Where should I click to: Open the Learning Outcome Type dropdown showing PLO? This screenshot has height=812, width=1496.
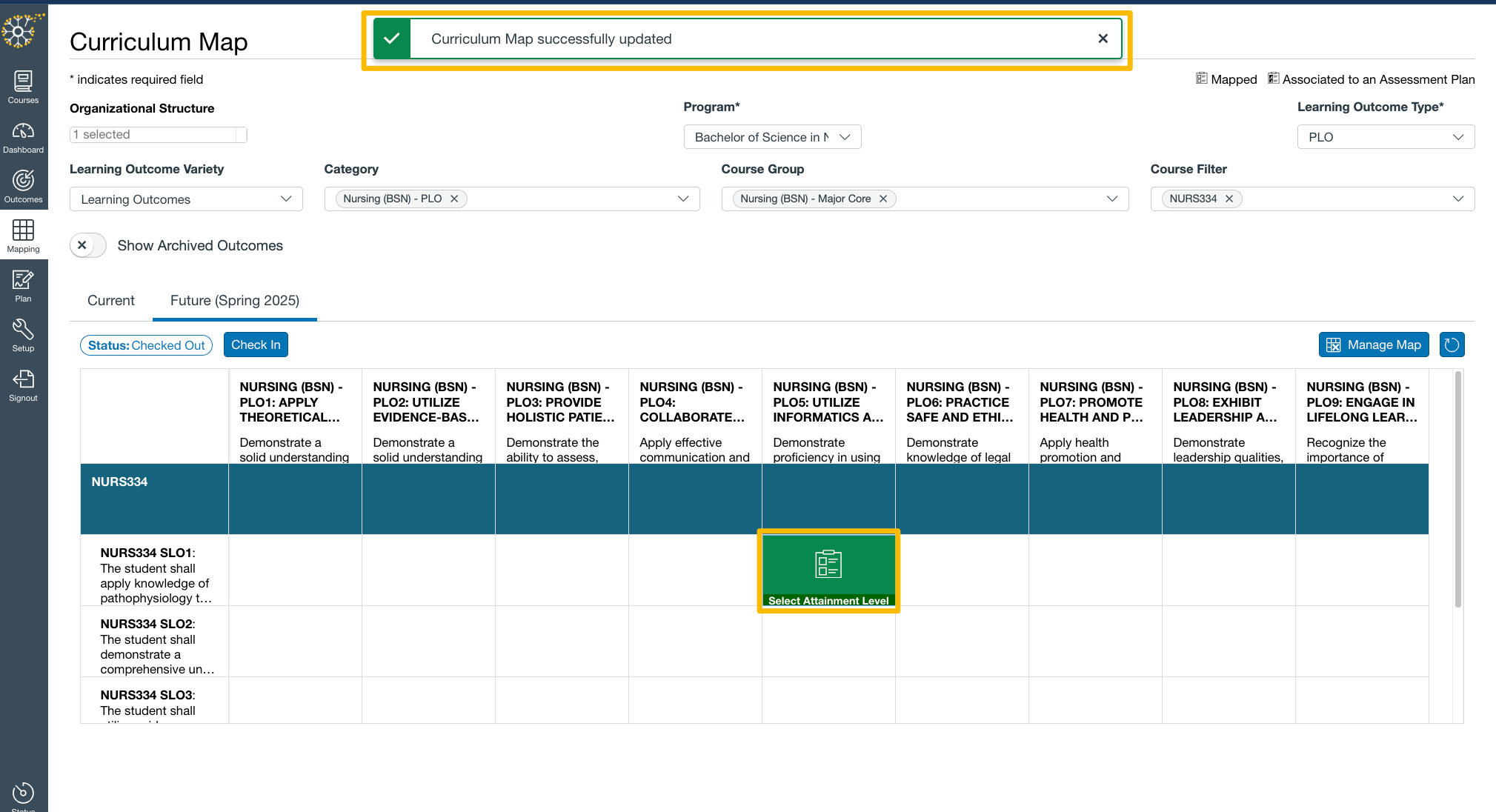click(1385, 136)
